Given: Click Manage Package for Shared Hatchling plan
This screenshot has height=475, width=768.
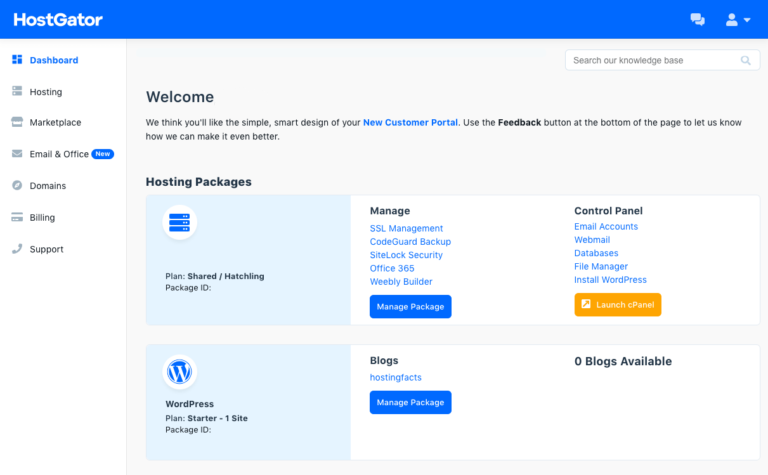Looking at the screenshot, I should click(410, 307).
